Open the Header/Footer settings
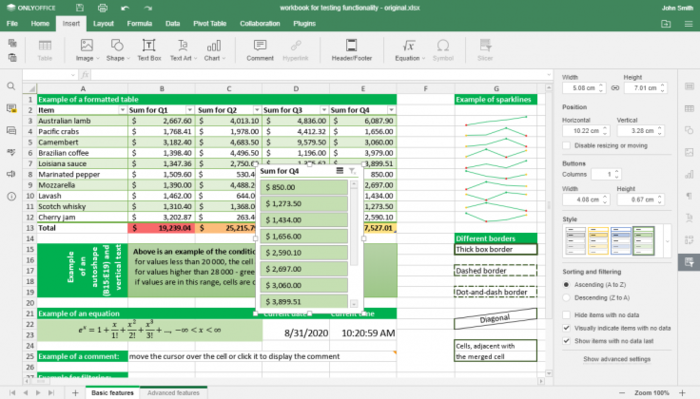700x399 pixels. (351, 50)
